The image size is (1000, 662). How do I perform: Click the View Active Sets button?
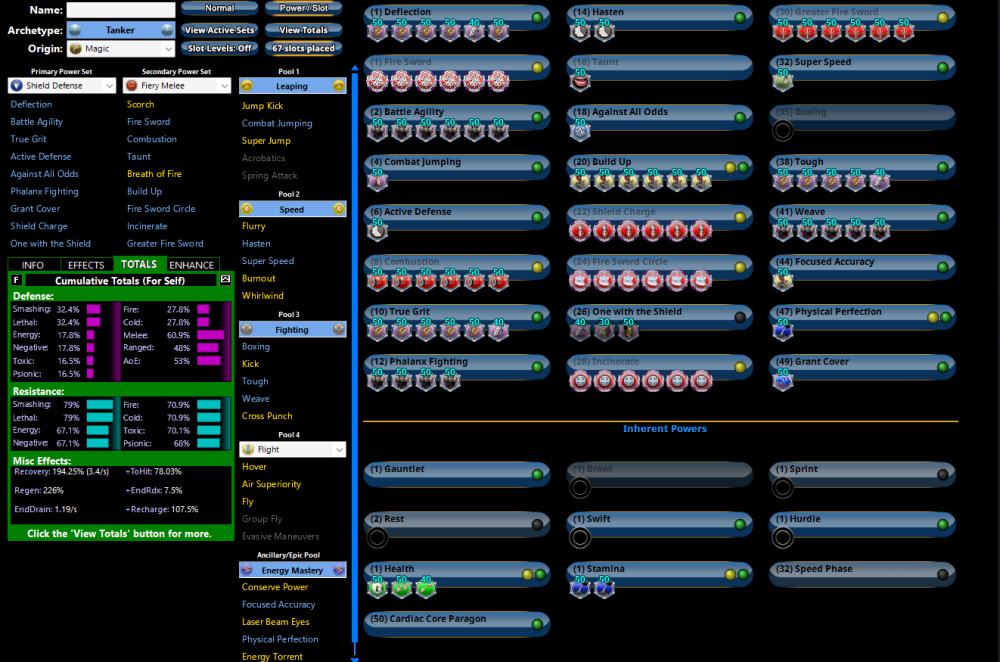click(219, 30)
